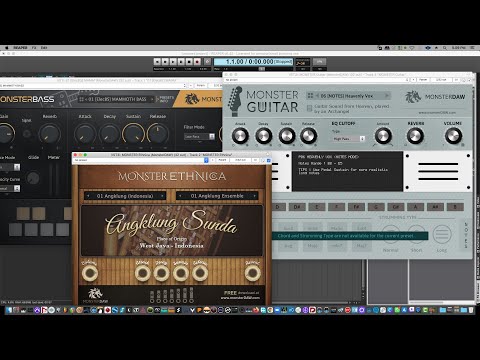The image size is (480, 360).
Task: Click Monster Guitar Volume knob
Action: (x=453, y=135)
